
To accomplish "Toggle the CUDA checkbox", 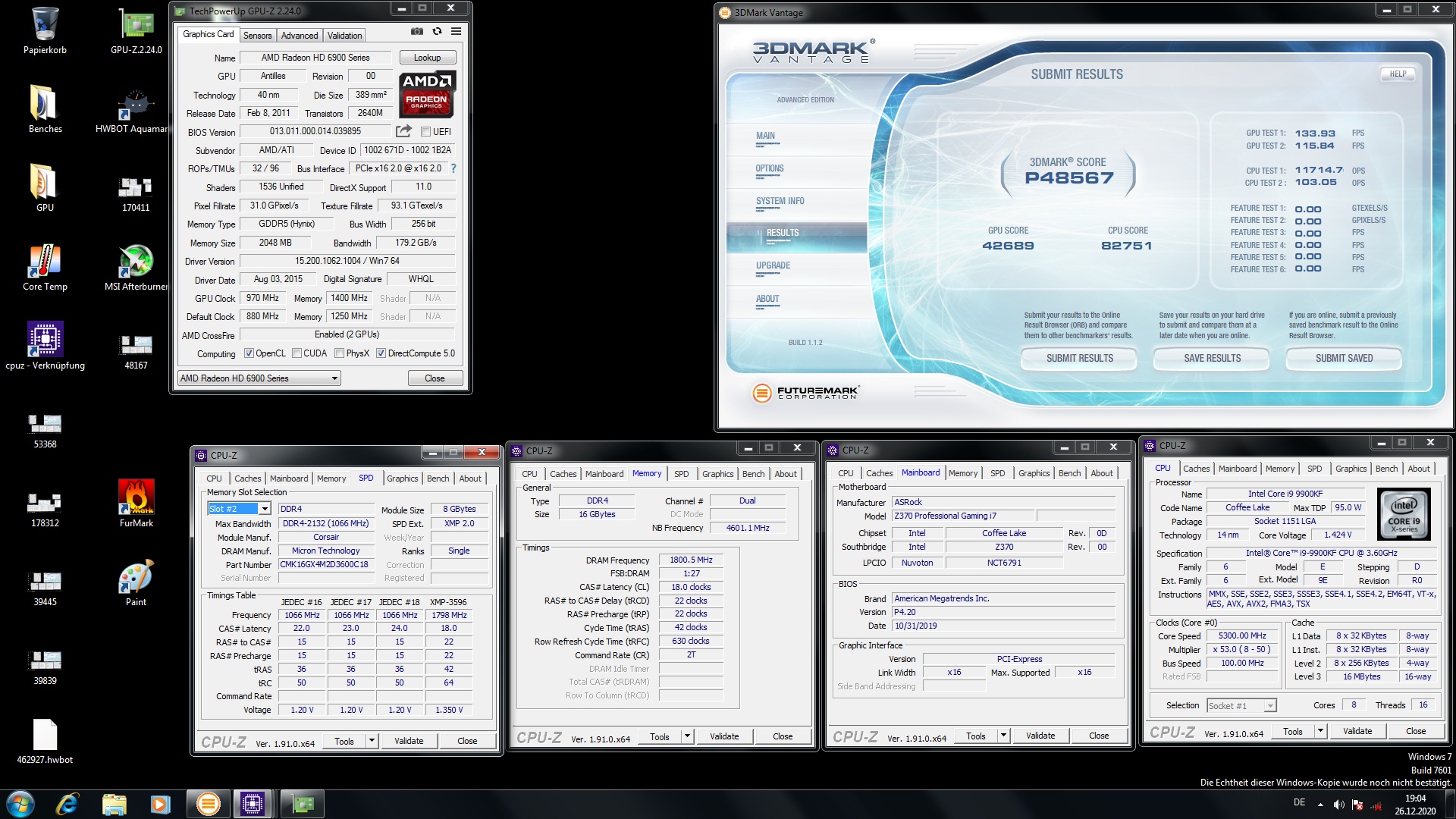I will (x=297, y=353).
